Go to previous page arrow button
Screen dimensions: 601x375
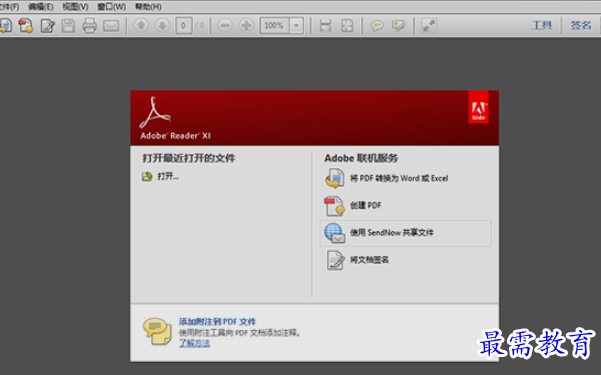point(141,26)
